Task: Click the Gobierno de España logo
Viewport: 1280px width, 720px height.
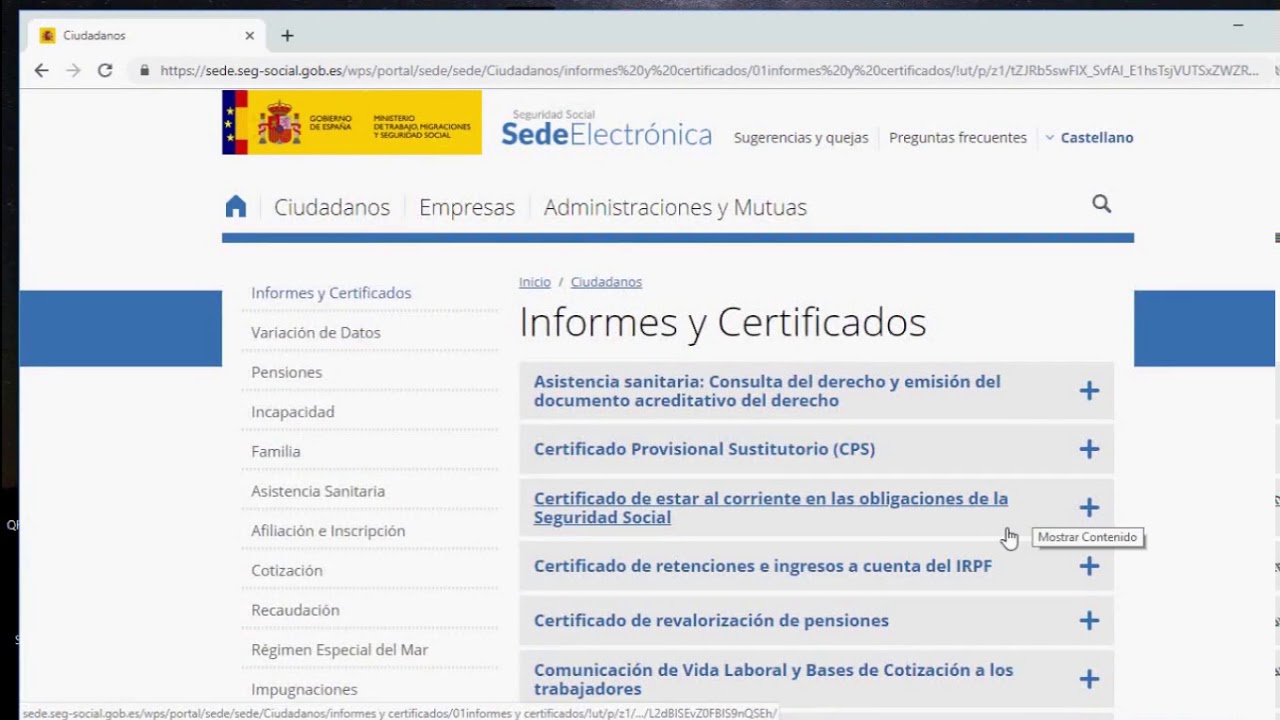Action: click(x=350, y=122)
